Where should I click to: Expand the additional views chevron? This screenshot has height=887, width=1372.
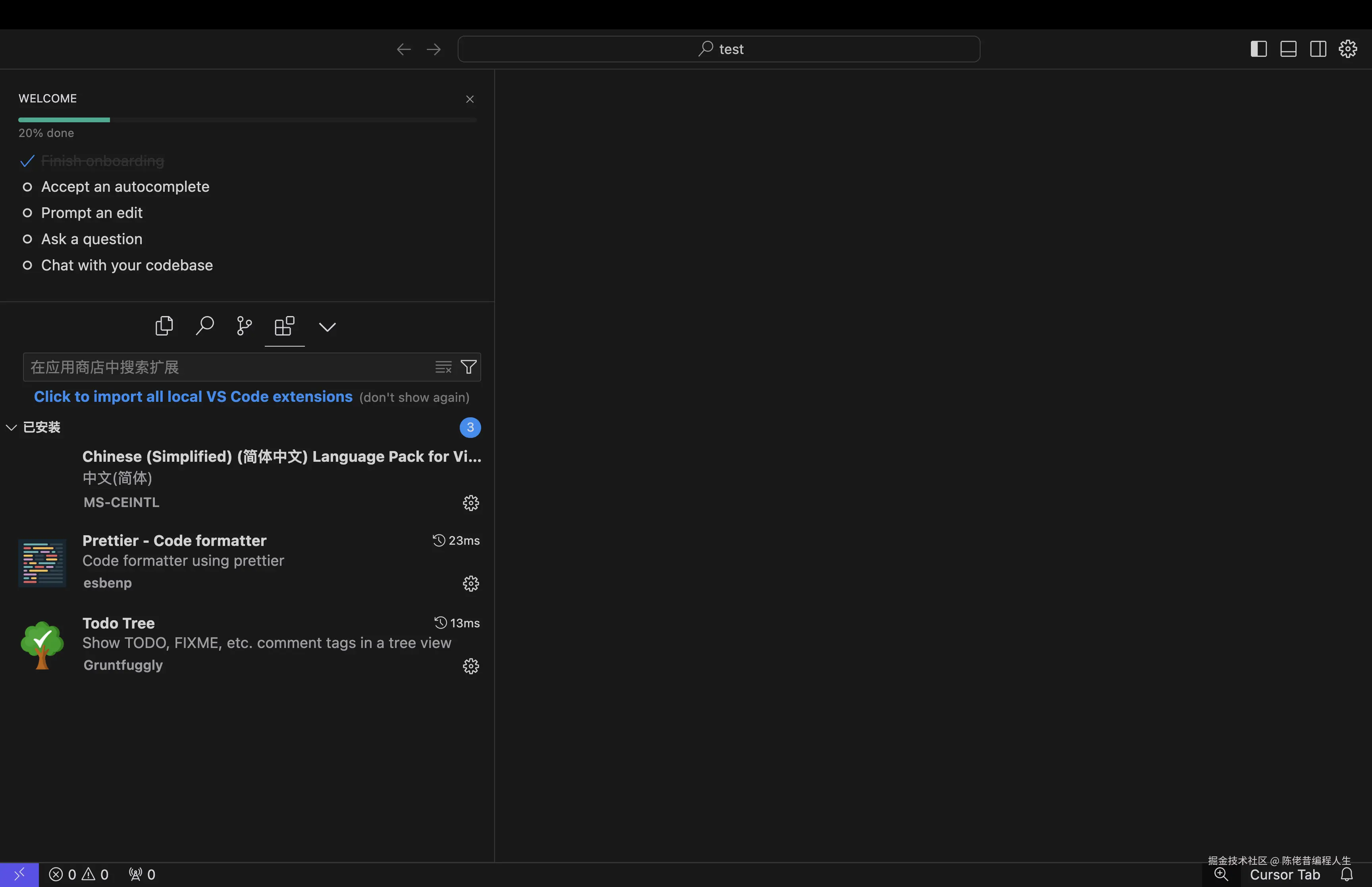coord(327,327)
